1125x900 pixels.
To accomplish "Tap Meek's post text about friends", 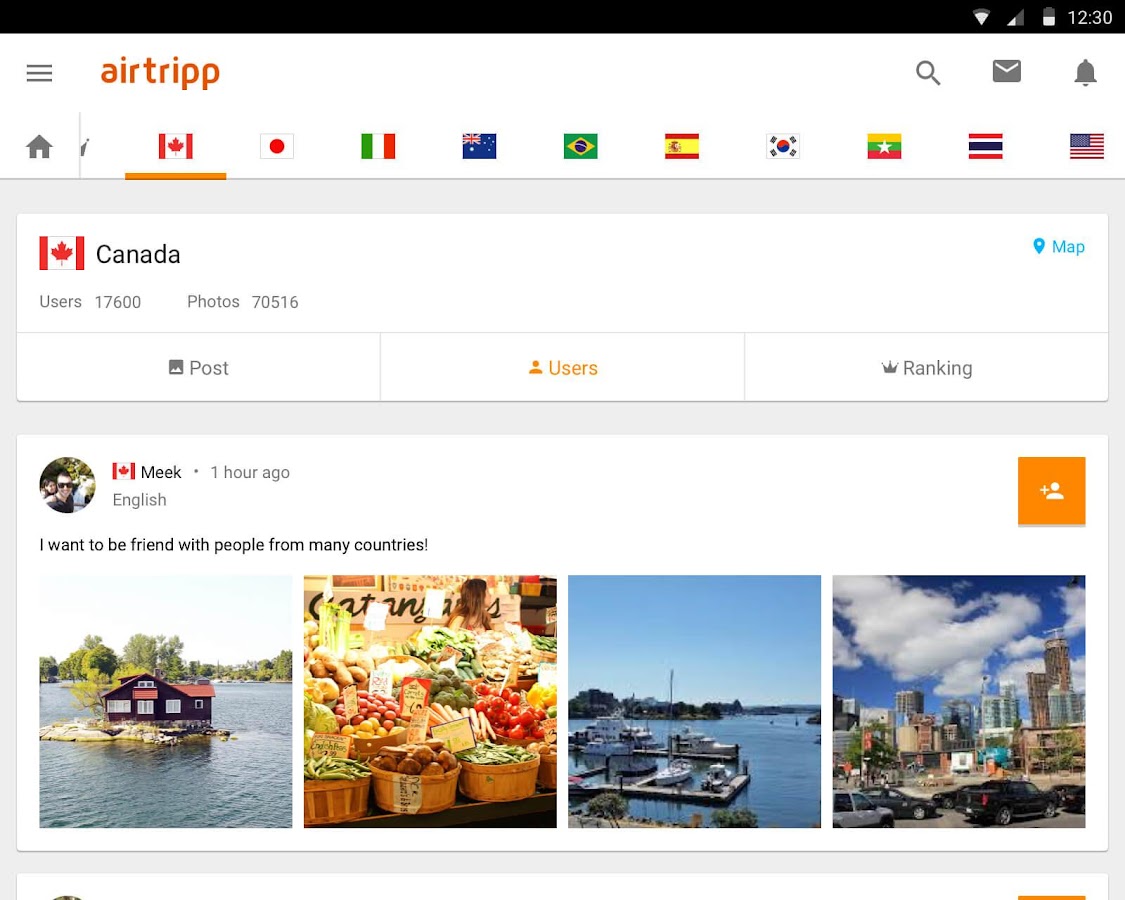I will (234, 545).
